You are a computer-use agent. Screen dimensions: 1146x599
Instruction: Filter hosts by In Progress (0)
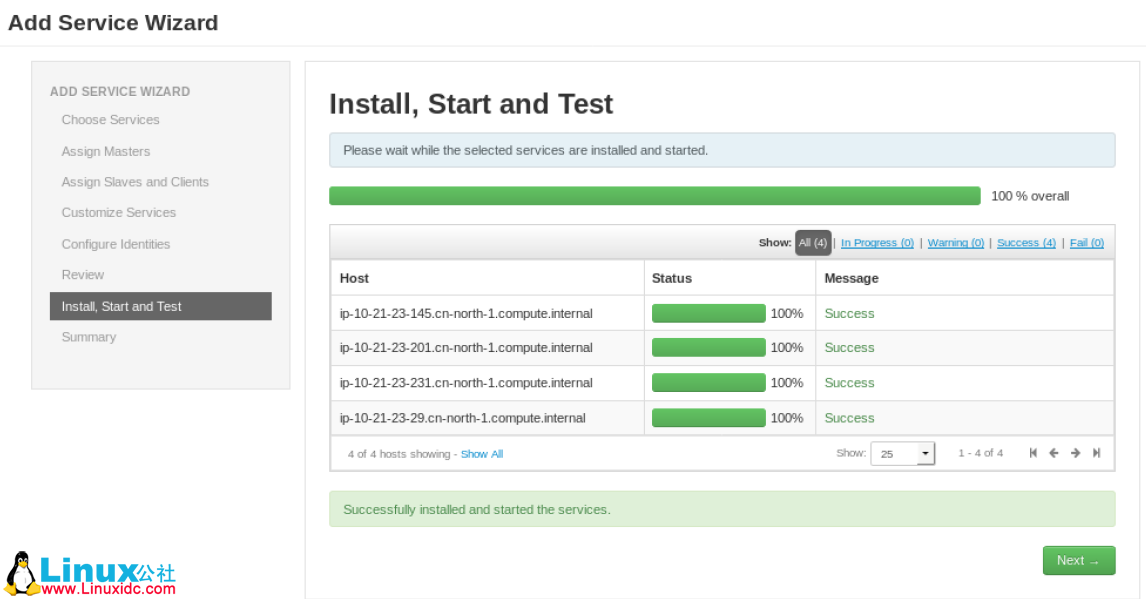(877, 243)
